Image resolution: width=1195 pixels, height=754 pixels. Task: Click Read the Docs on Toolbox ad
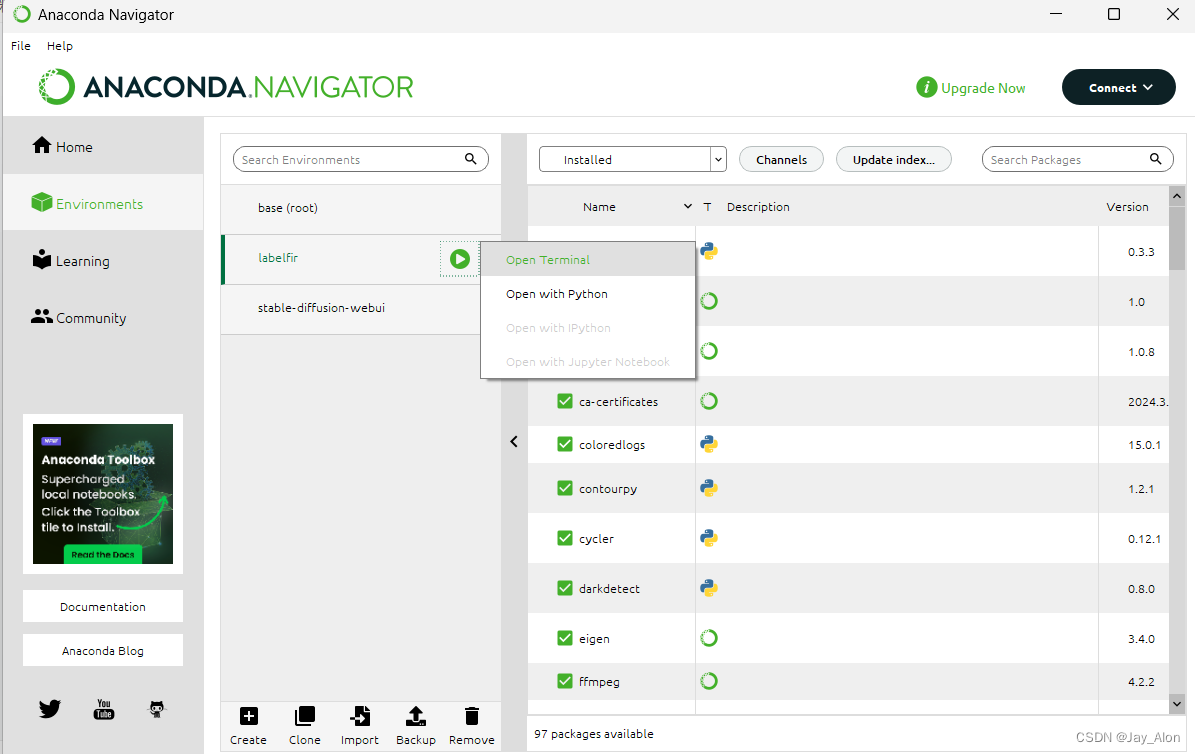point(103,554)
